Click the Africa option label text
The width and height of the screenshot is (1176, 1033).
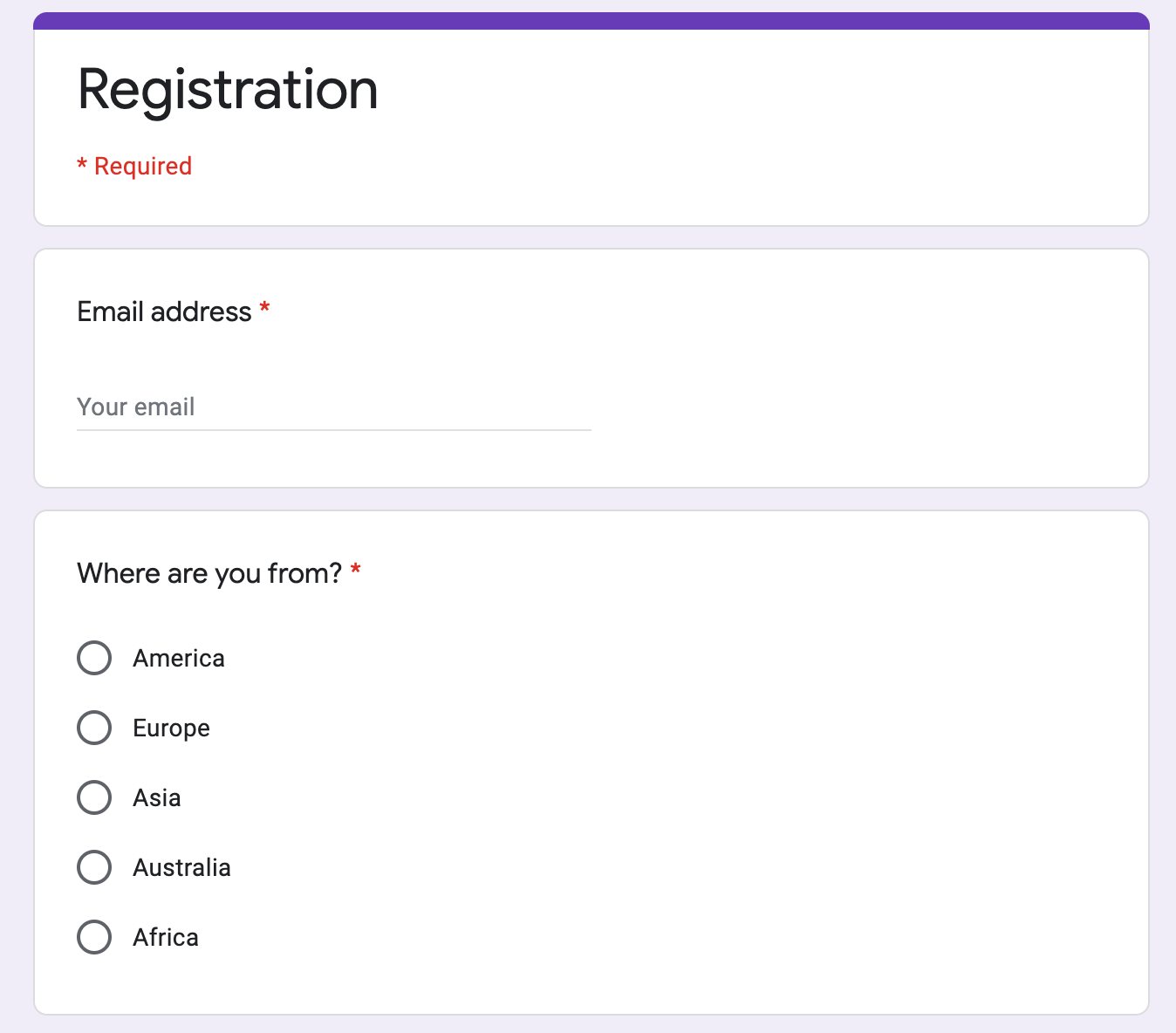click(166, 938)
